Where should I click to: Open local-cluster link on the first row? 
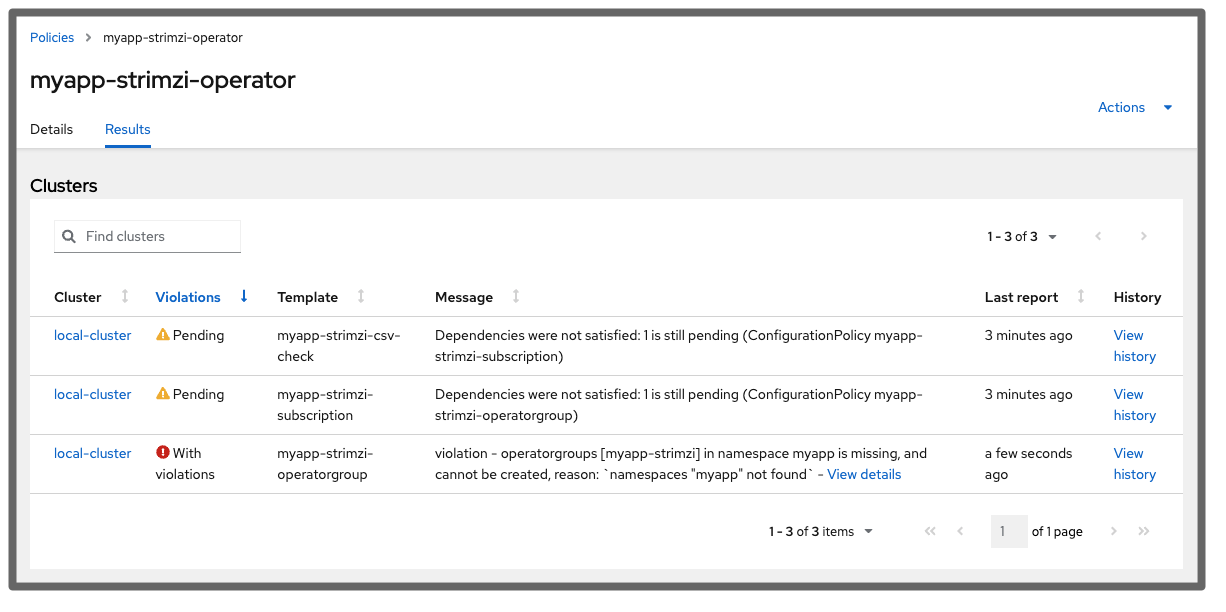tap(92, 335)
